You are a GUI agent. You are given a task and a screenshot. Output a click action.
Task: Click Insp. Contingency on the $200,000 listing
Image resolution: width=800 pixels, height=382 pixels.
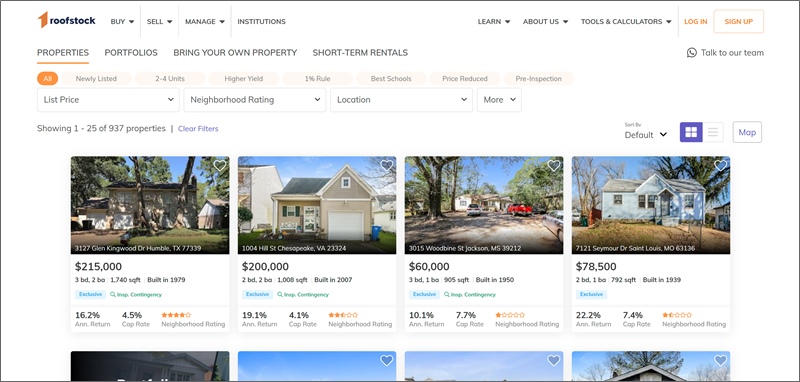(x=303, y=294)
